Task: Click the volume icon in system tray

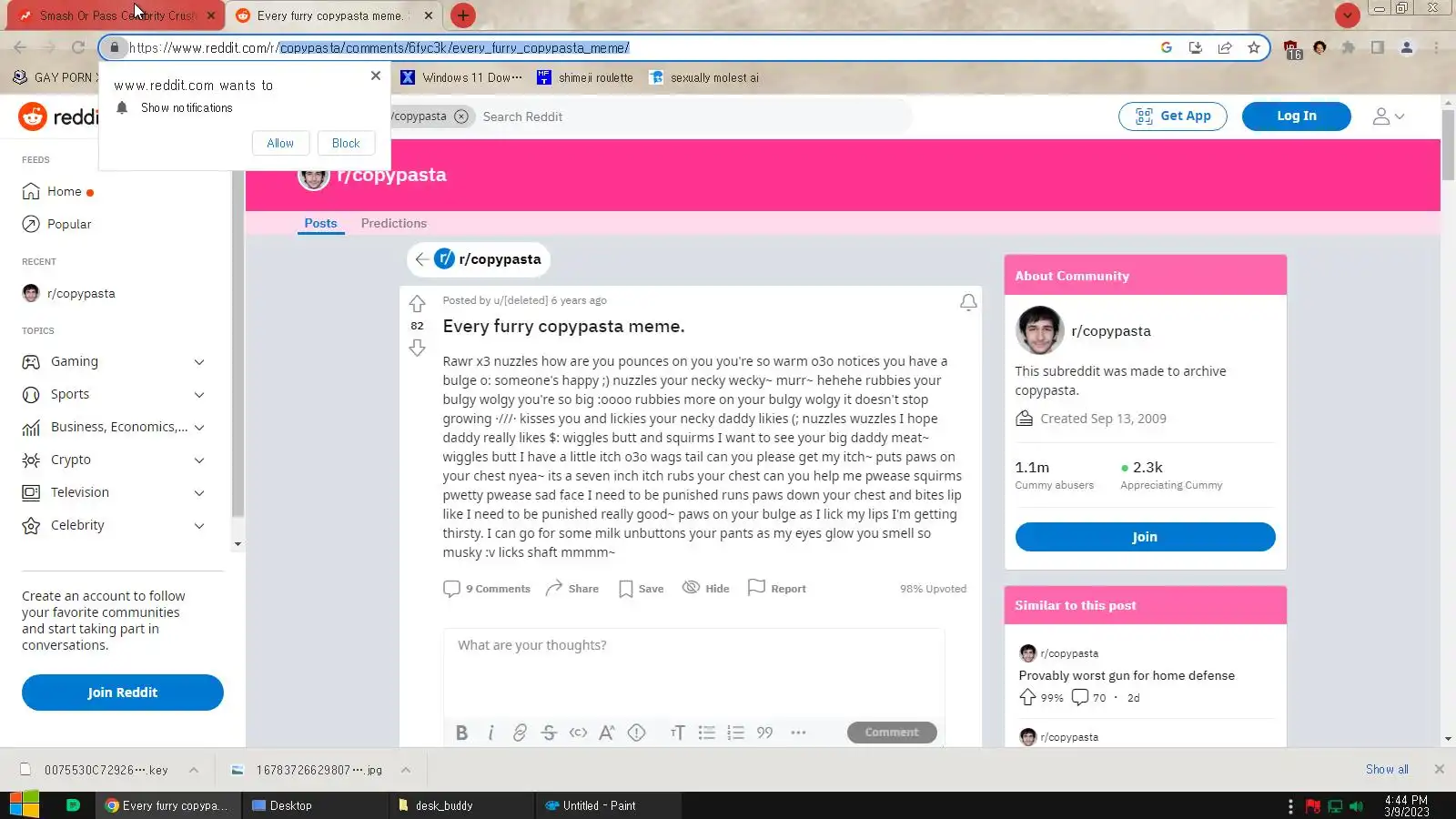Action: (x=1356, y=806)
